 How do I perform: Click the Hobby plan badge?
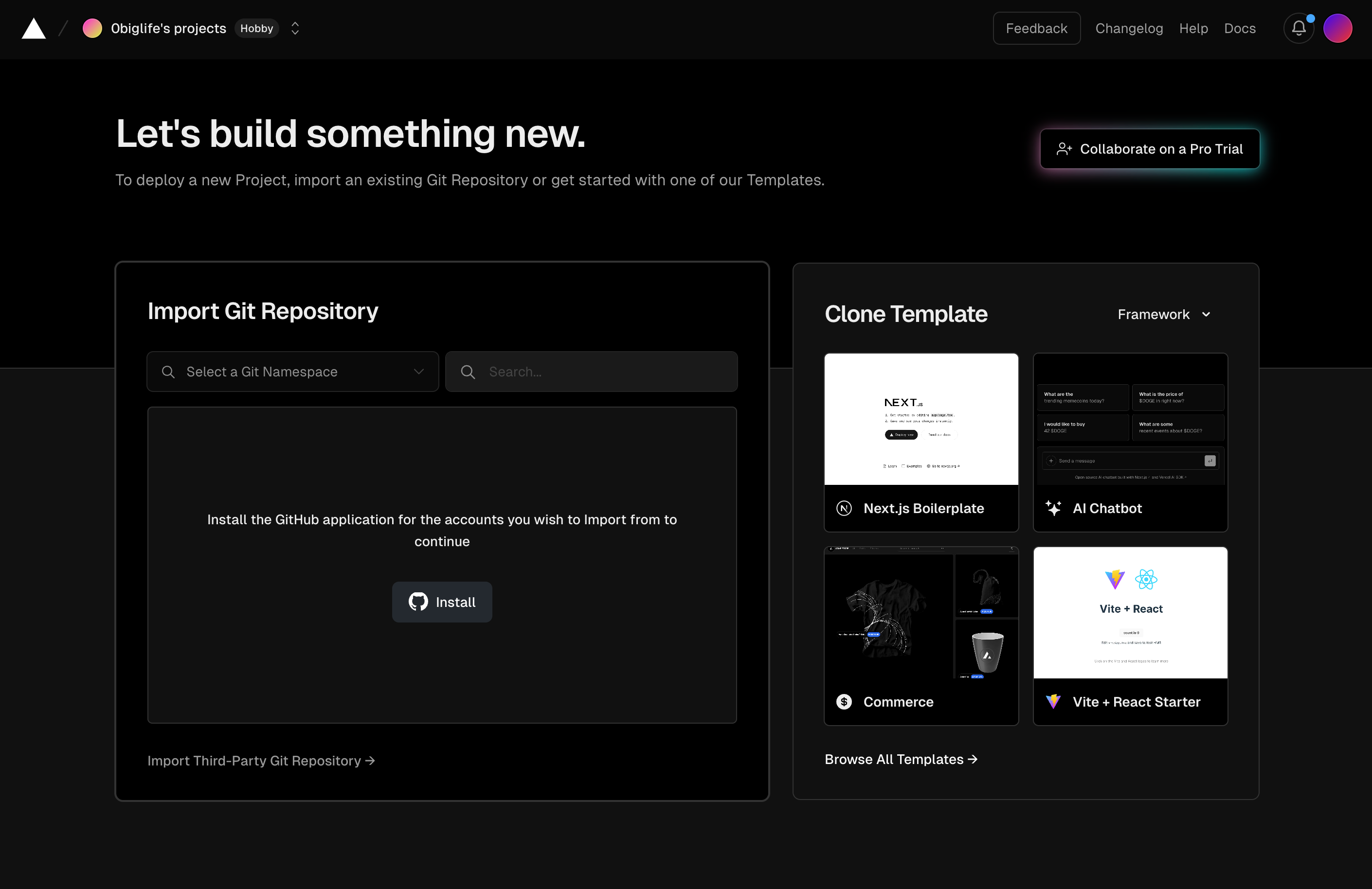(256, 28)
